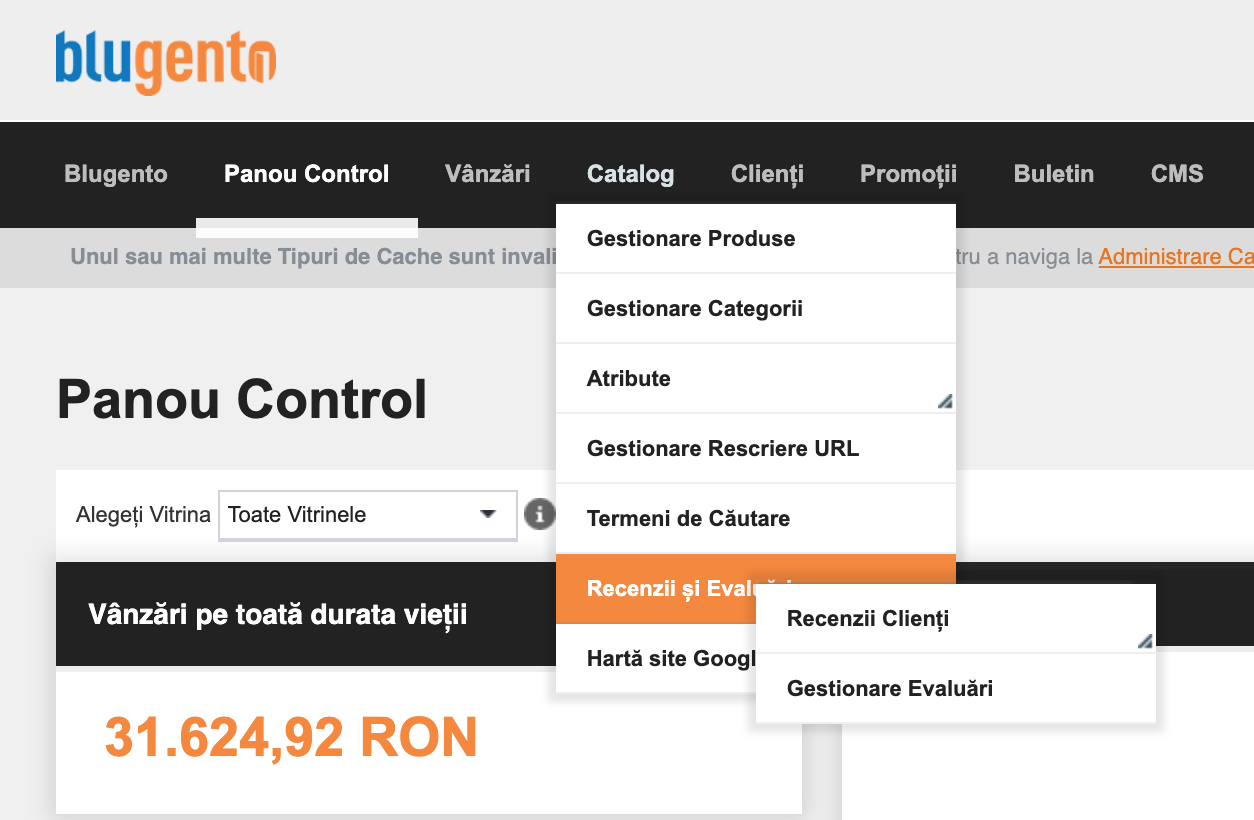Go to the Panou Control tab
This screenshot has height=820, width=1254.
[x=307, y=174]
